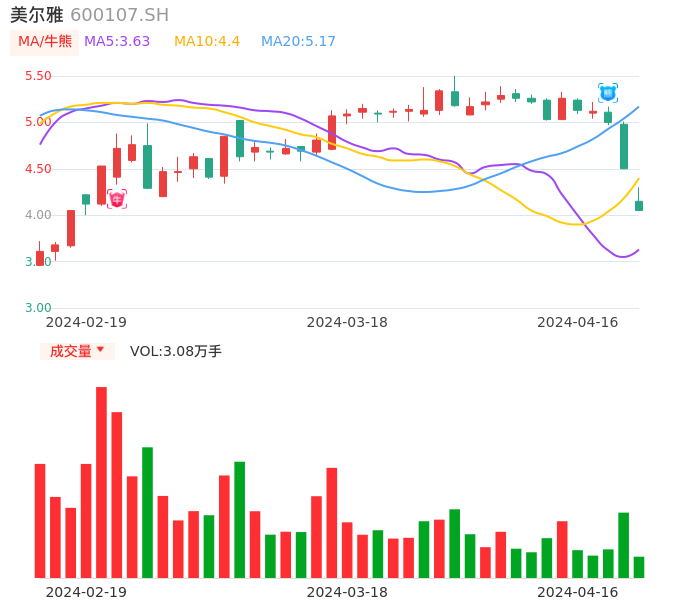Screen dimensions: 686x606
Task: Click the blue bear signal marker
Action: tap(608, 93)
